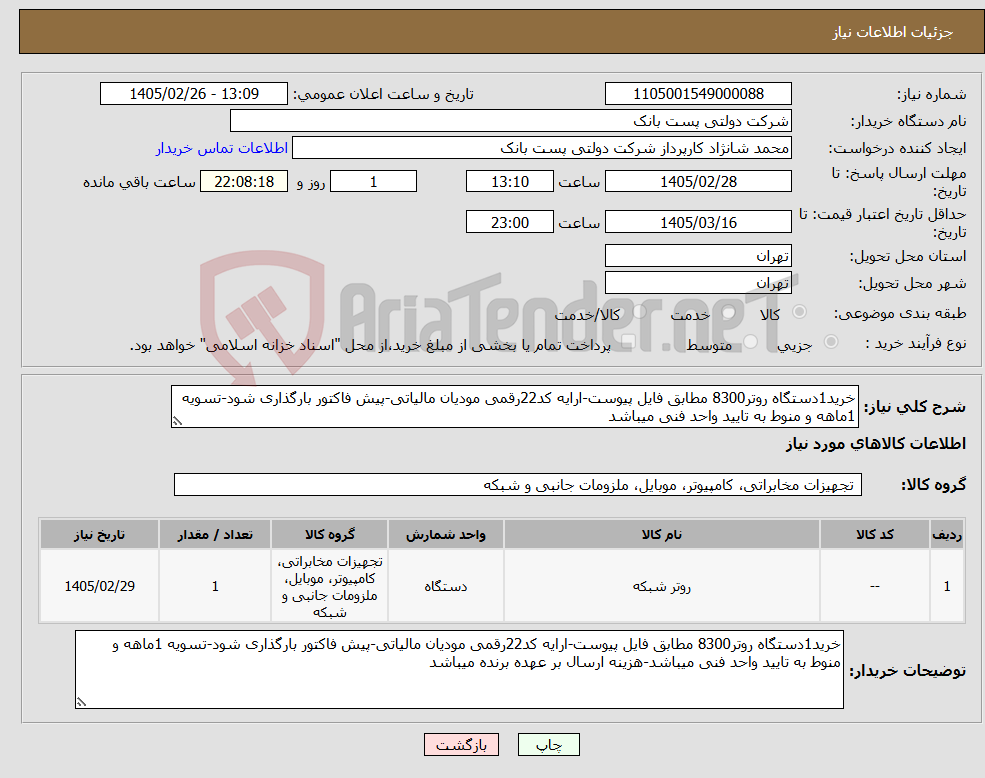
Task: Click the resize handle of the buyer notes box
Action: pos(81,703)
